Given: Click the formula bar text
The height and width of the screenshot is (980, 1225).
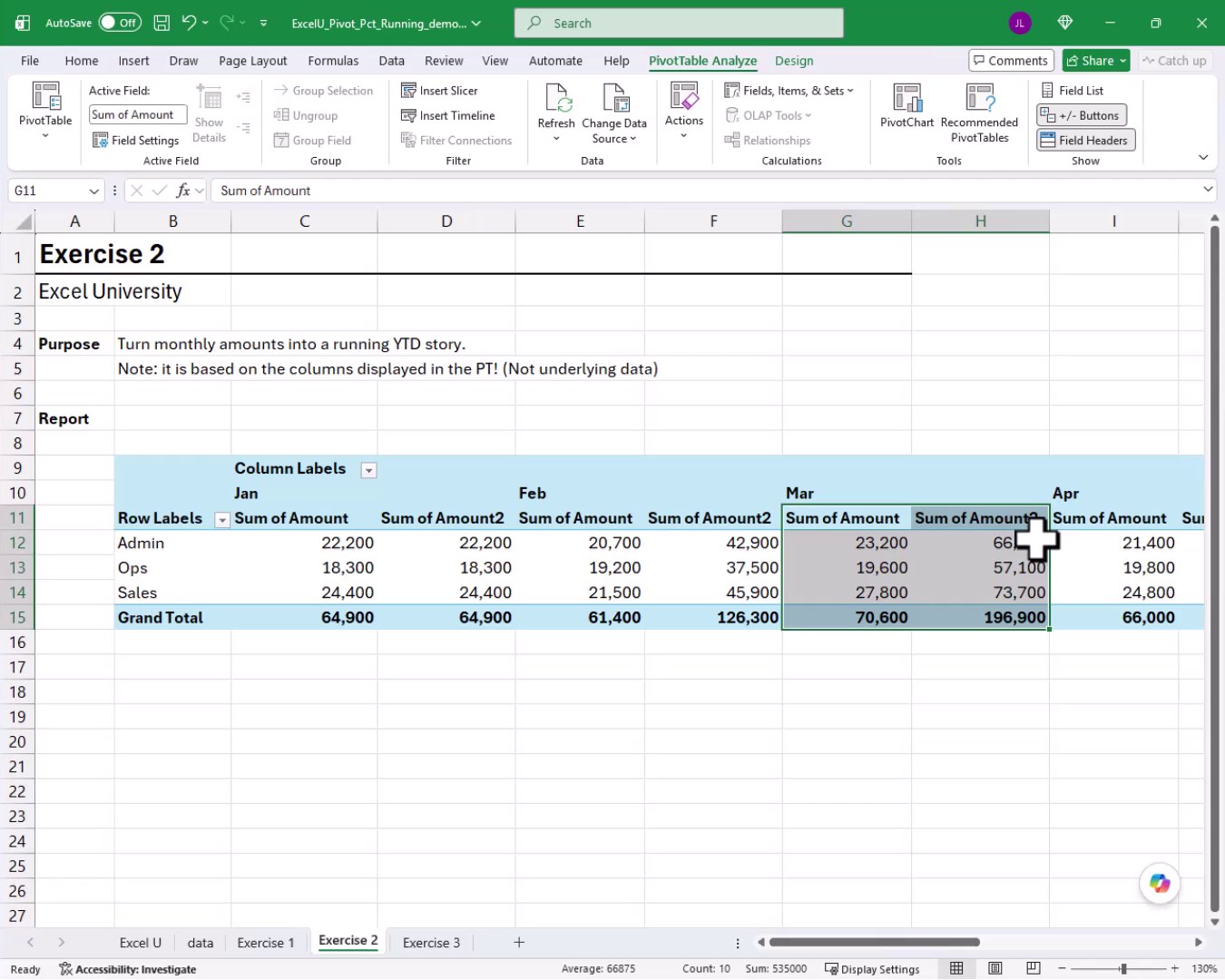Looking at the screenshot, I should pyautogui.click(x=266, y=191).
